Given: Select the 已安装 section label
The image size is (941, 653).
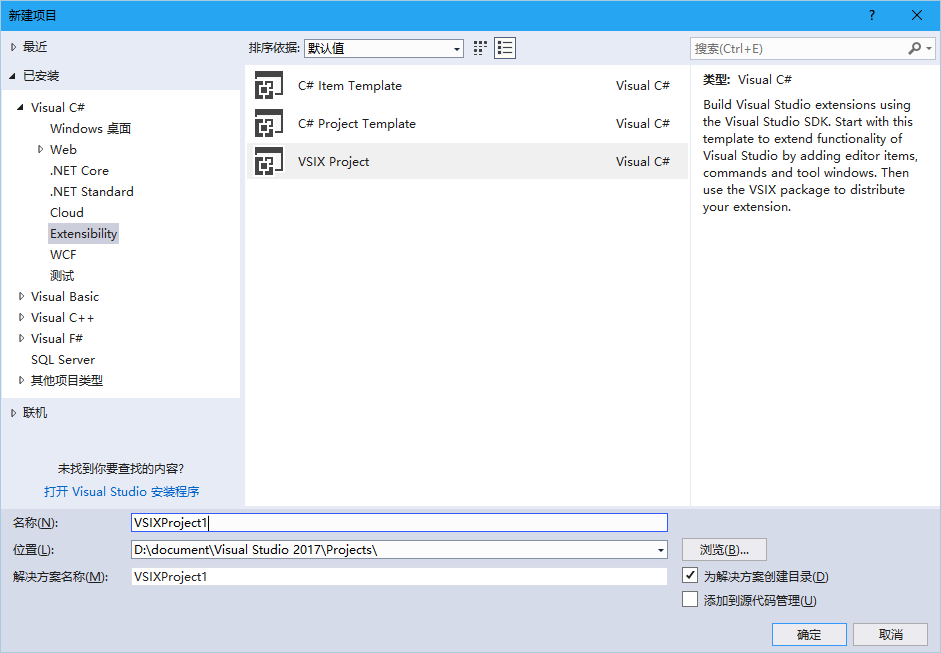Looking at the screenshot, I should pos(41,76).
